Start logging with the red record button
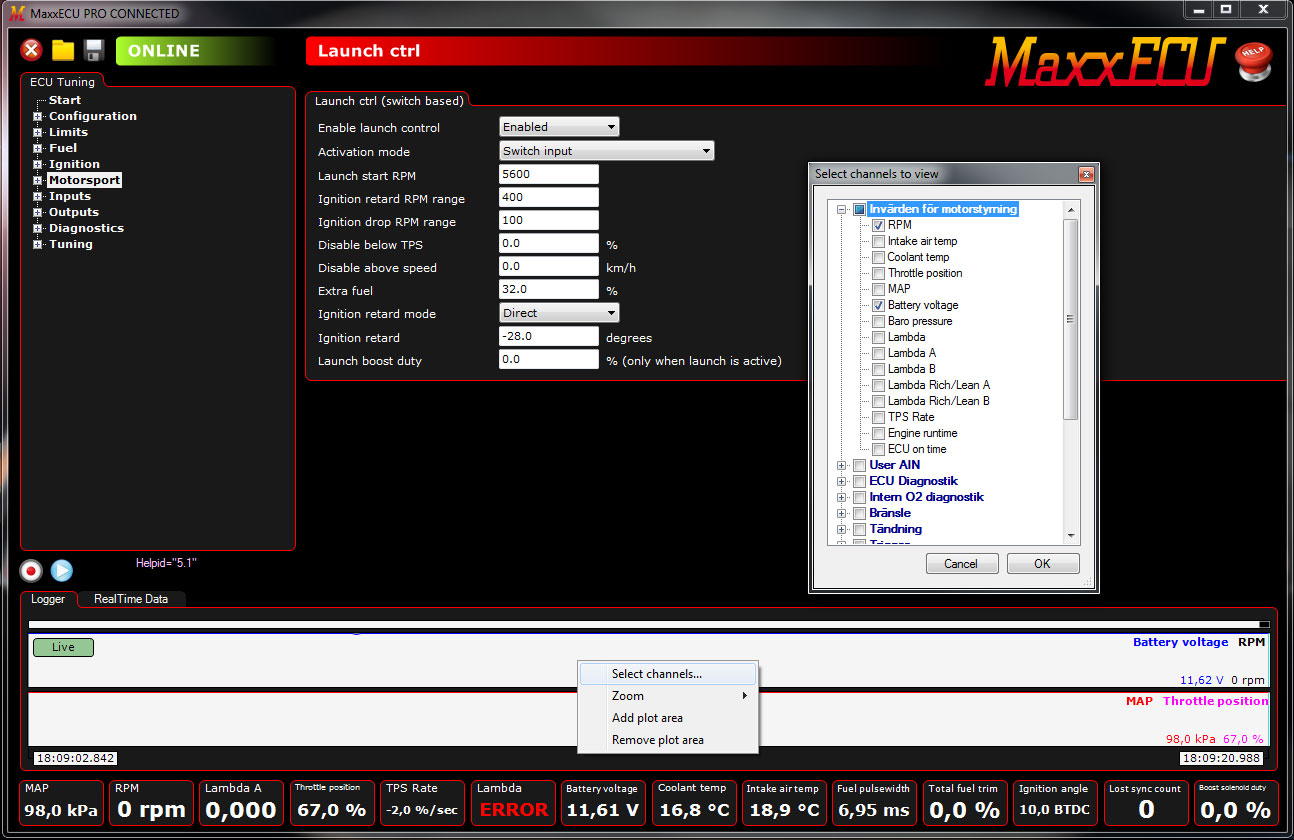 coord(31,570)
